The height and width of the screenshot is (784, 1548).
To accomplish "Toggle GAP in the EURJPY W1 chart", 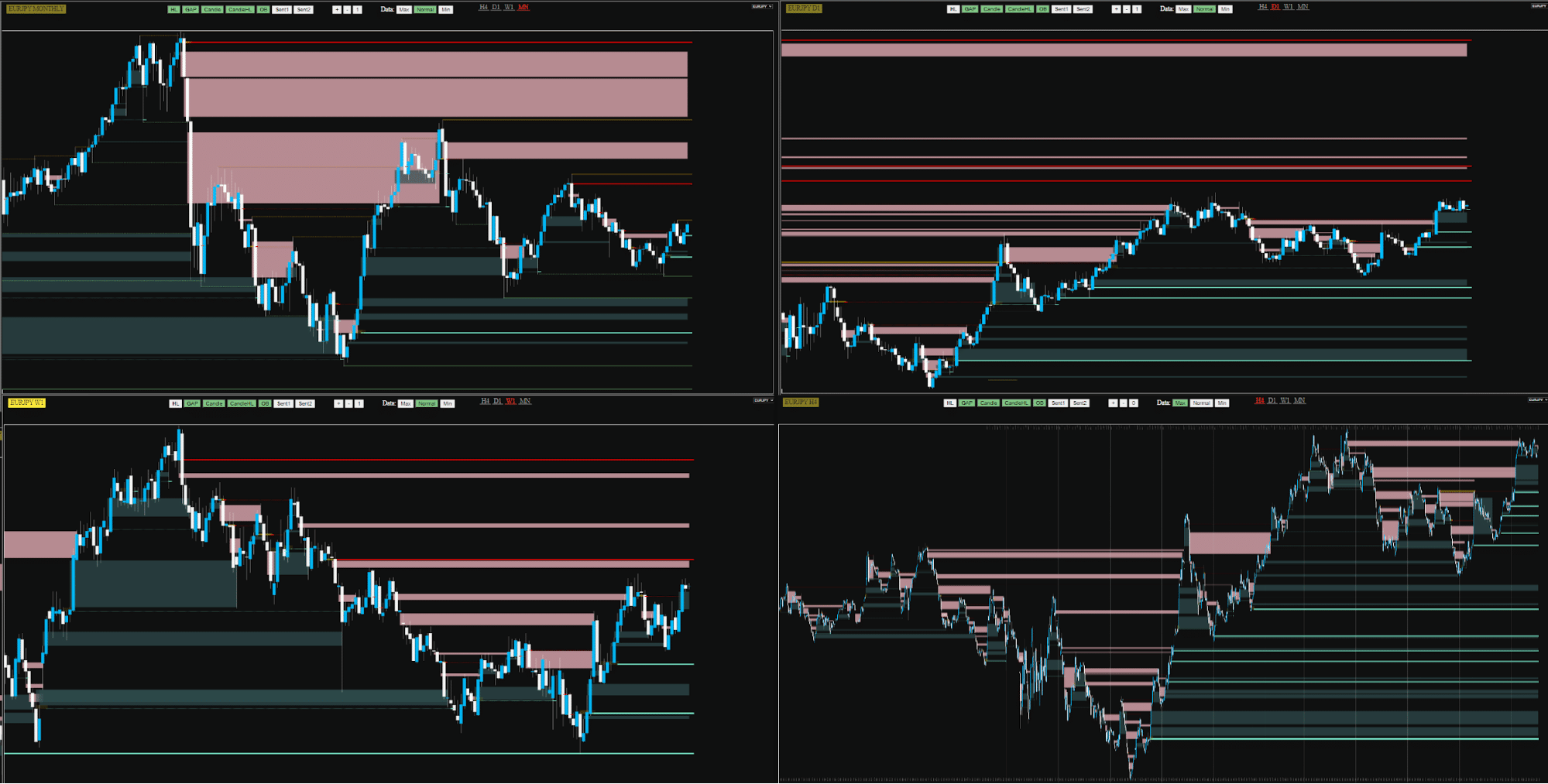I will point(192,403).
